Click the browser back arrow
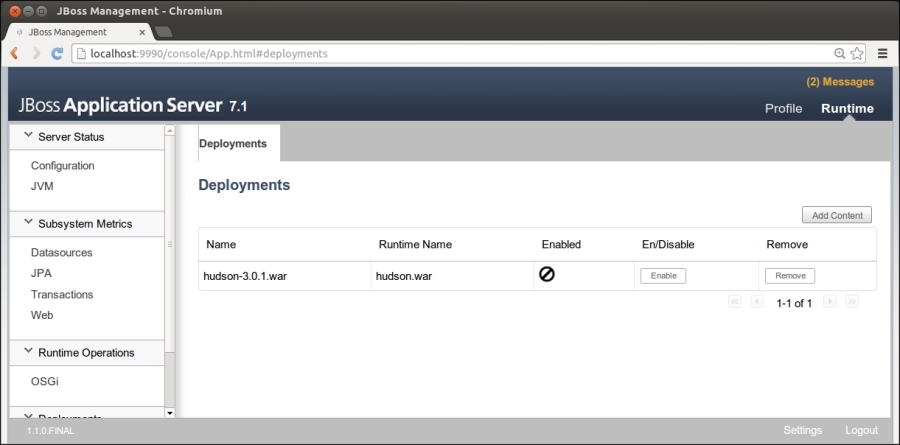The height and width of the screenshot is (445, 900). 15,53
